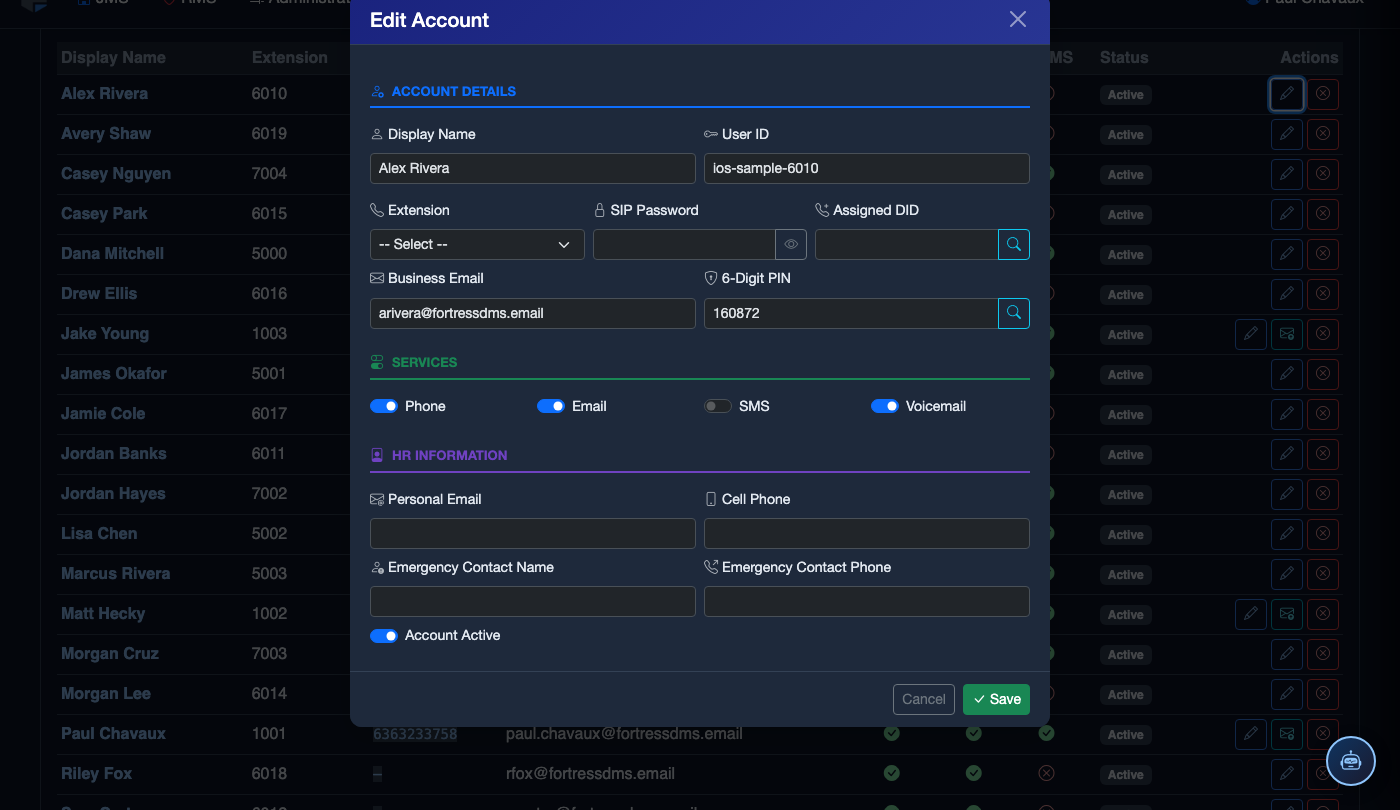Toggle the Email service switch

pos(551,406)
